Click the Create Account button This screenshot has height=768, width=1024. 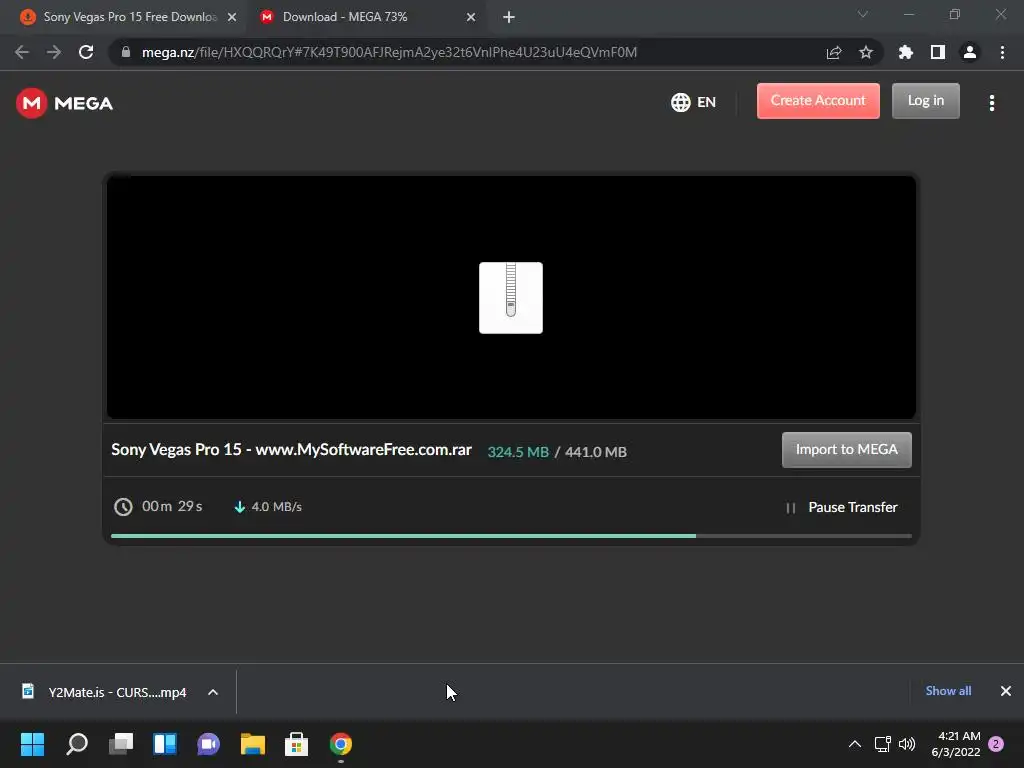[818, 101]
